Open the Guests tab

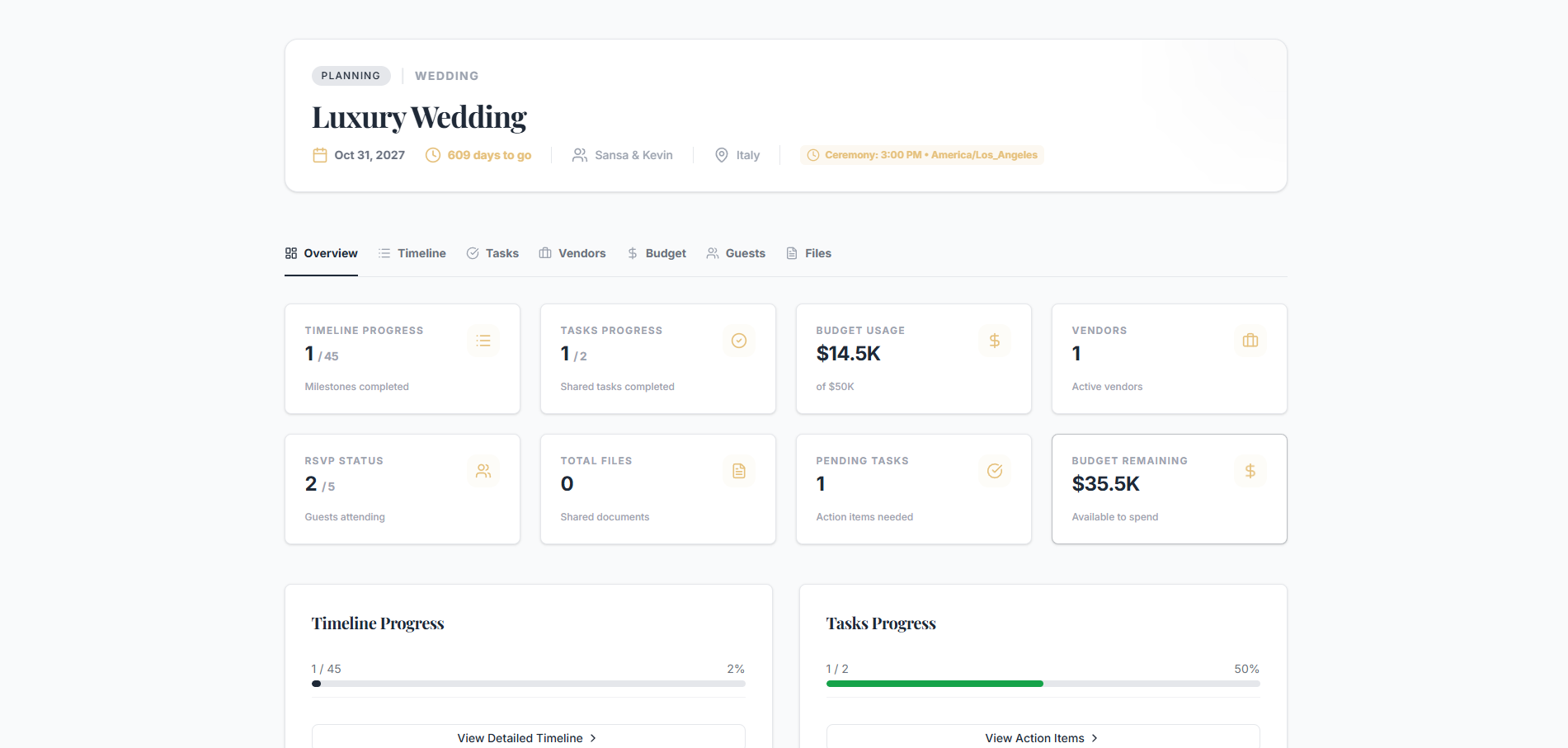click(x=736, y=253)
